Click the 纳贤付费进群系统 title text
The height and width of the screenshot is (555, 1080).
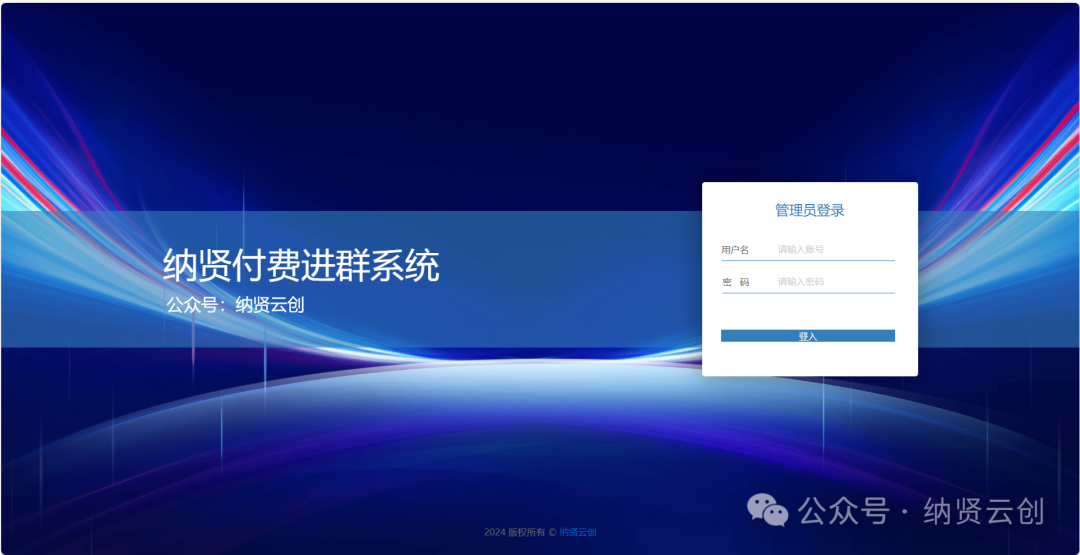pyautogui.click(x=301, y=266)
